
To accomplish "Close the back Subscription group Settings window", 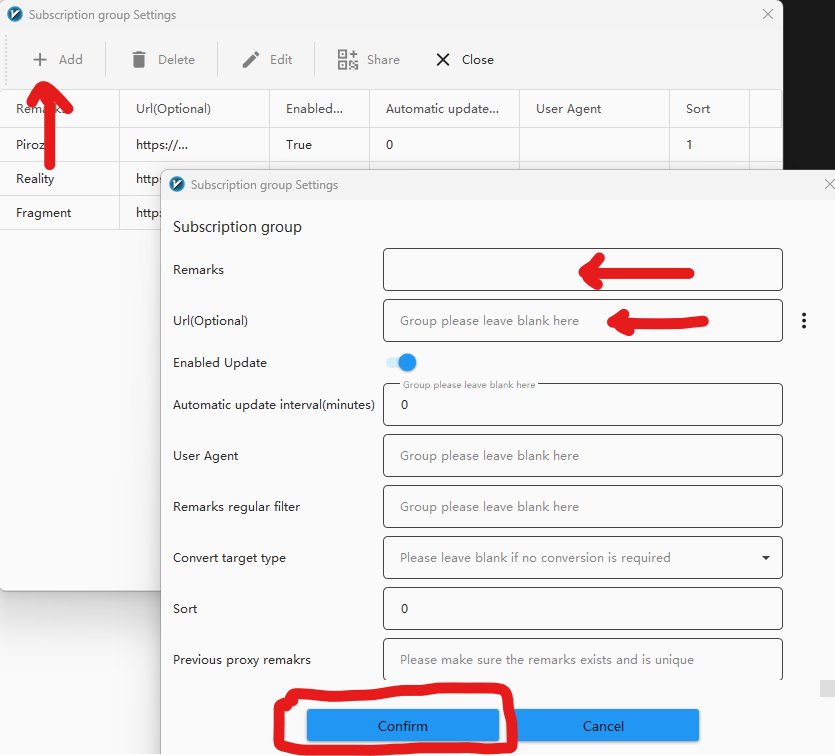I will point(767,15).
